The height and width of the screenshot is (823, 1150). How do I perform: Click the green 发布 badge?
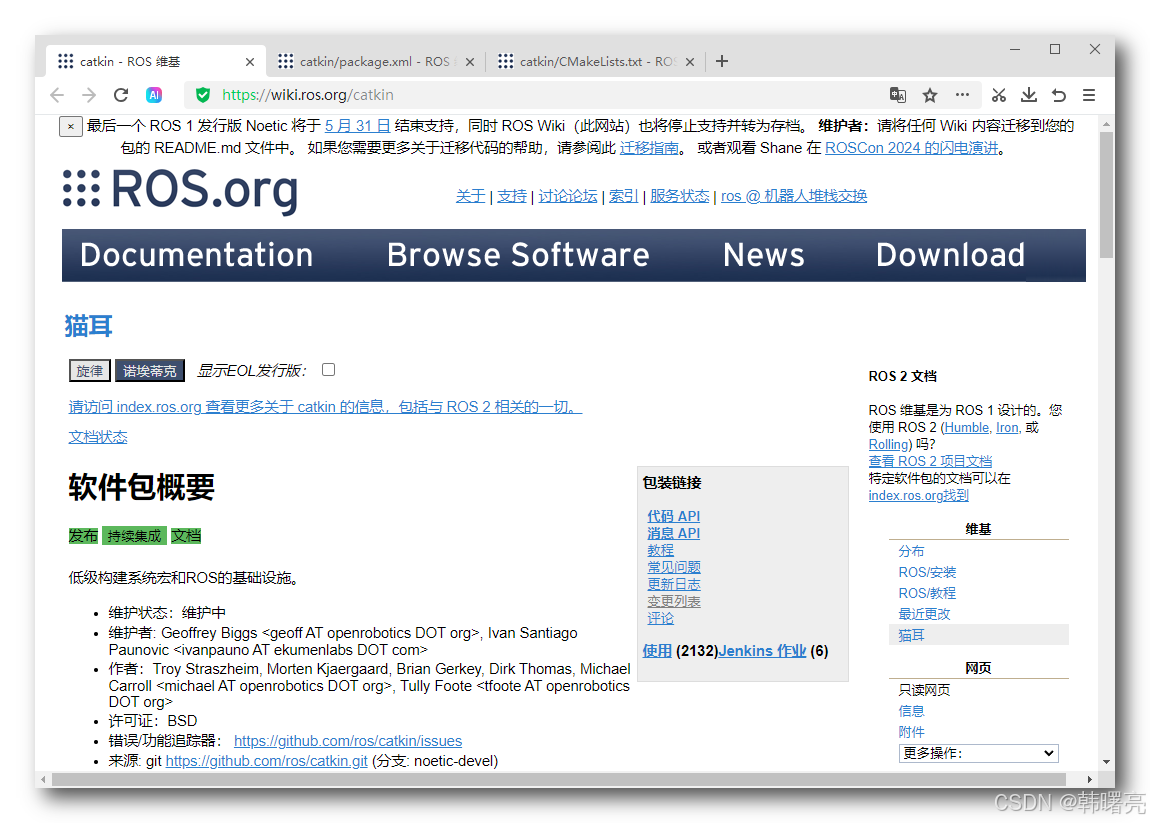83,536
